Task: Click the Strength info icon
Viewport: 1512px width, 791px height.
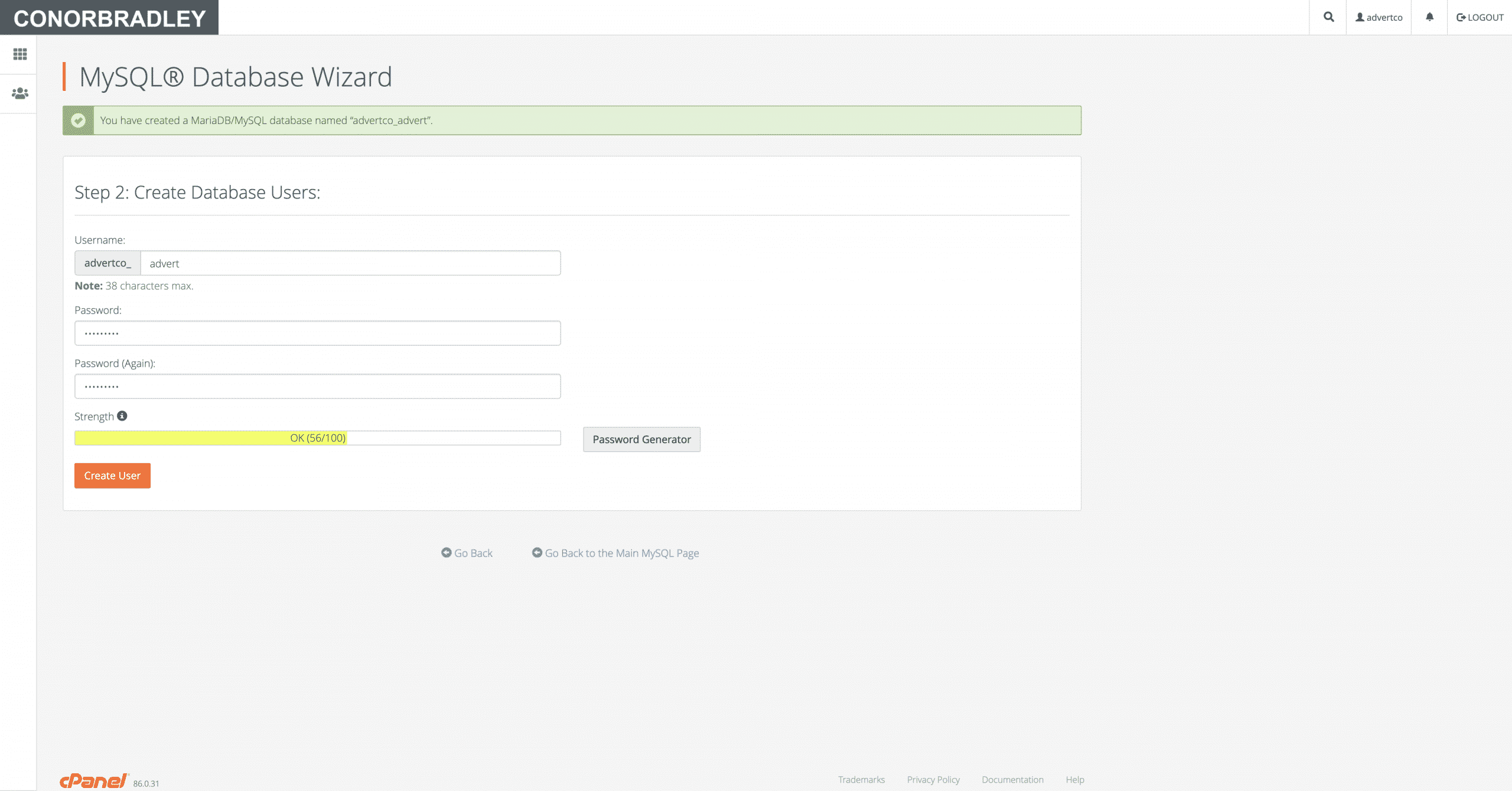Action: [122, 416]
